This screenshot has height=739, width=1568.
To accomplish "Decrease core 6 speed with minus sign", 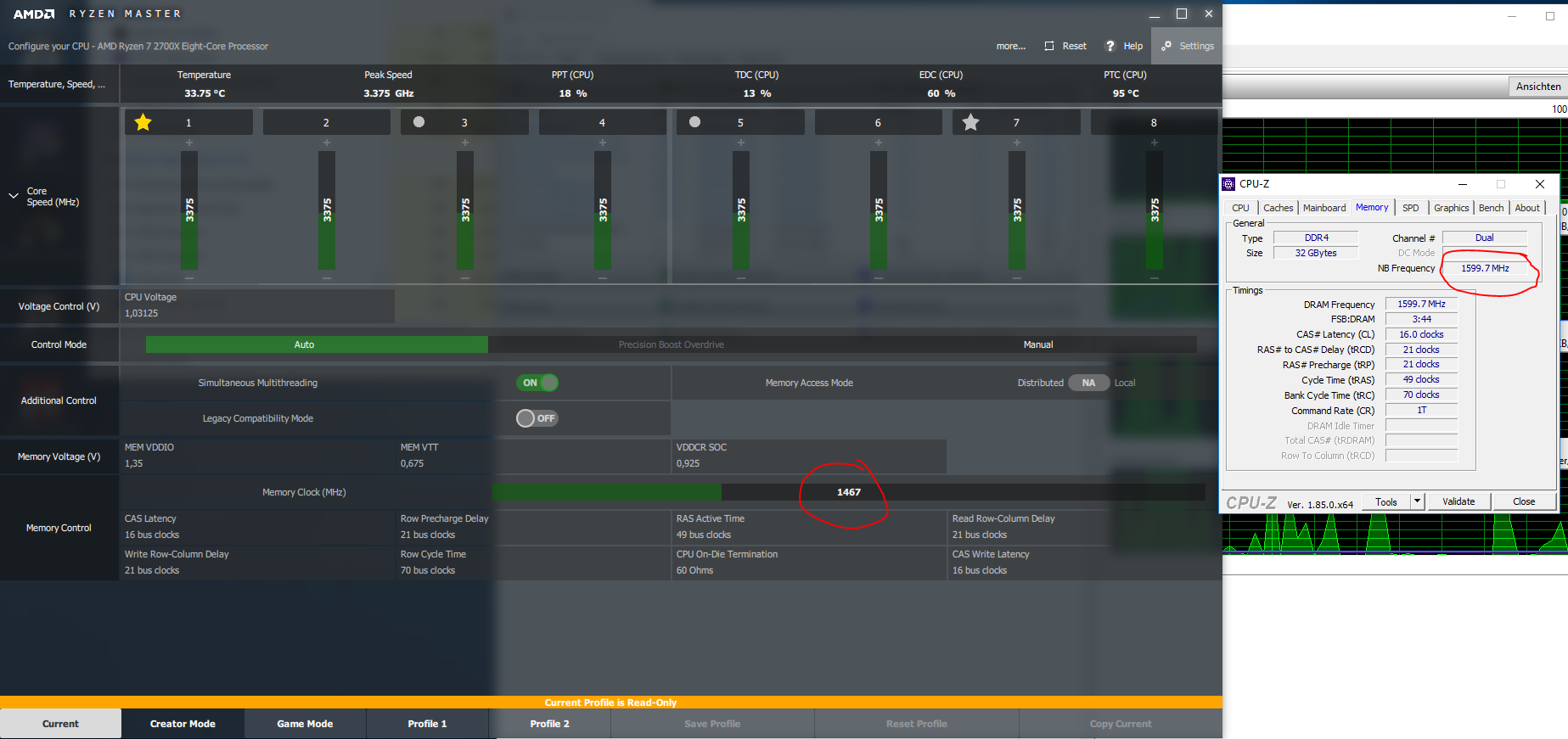I will click(x=878, y=277).
